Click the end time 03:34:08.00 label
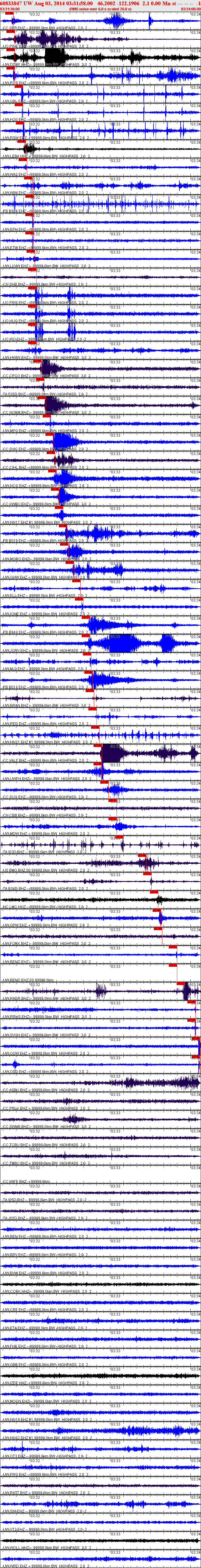Image resolution: width=201 pixels, height=1568 pixels. pyautogui.click(x=191, y=9)
